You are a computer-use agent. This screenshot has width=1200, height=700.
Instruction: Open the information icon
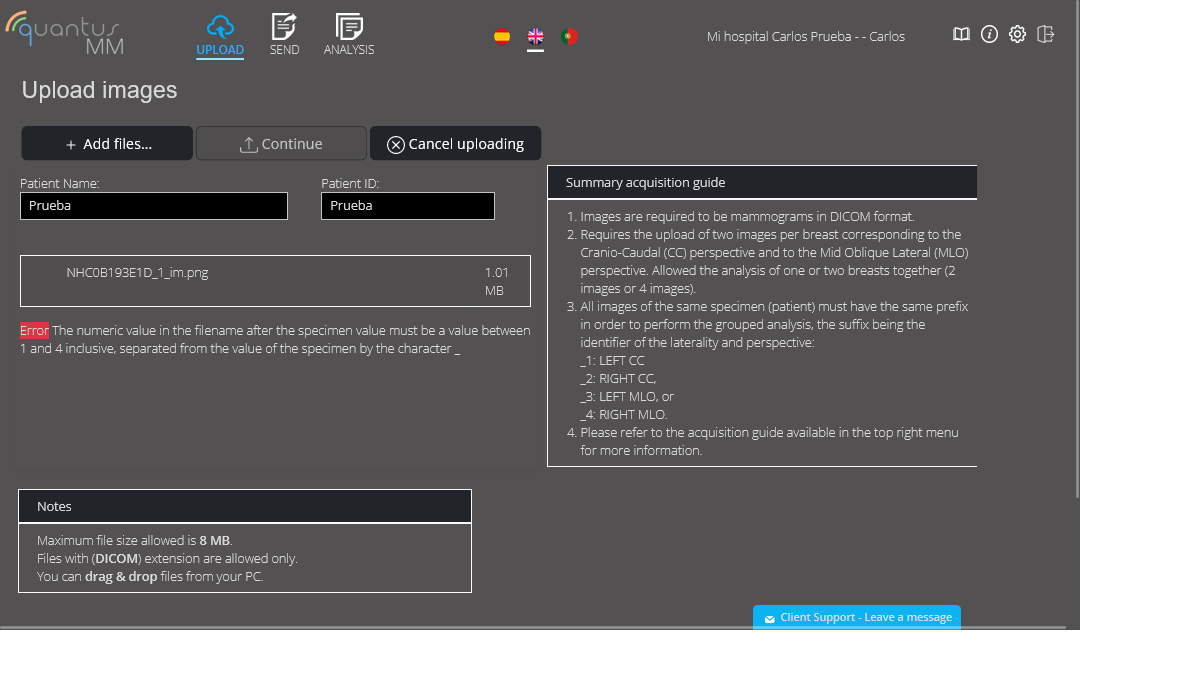989,34
